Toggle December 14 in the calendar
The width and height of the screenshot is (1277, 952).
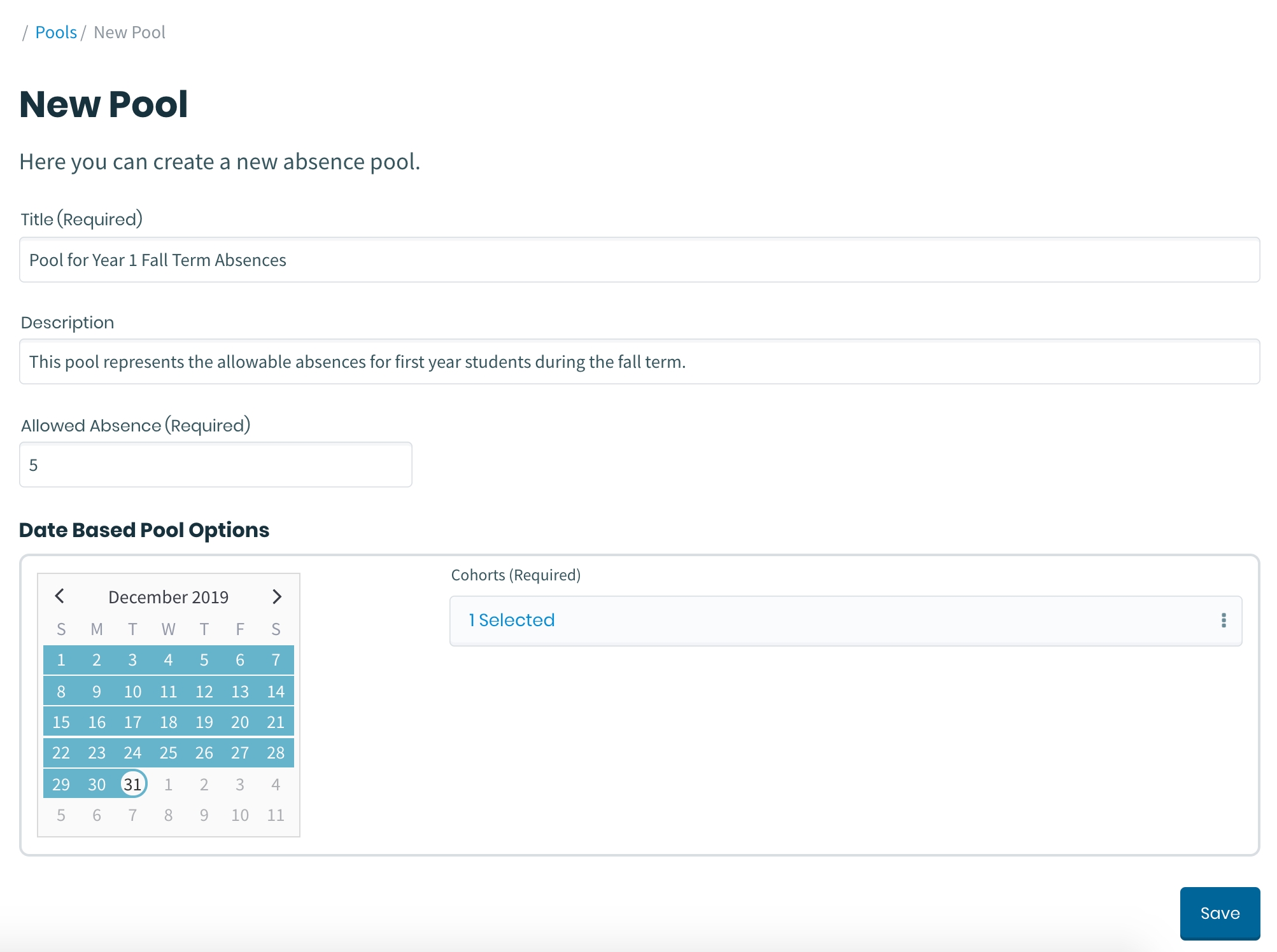coord(276,692)
